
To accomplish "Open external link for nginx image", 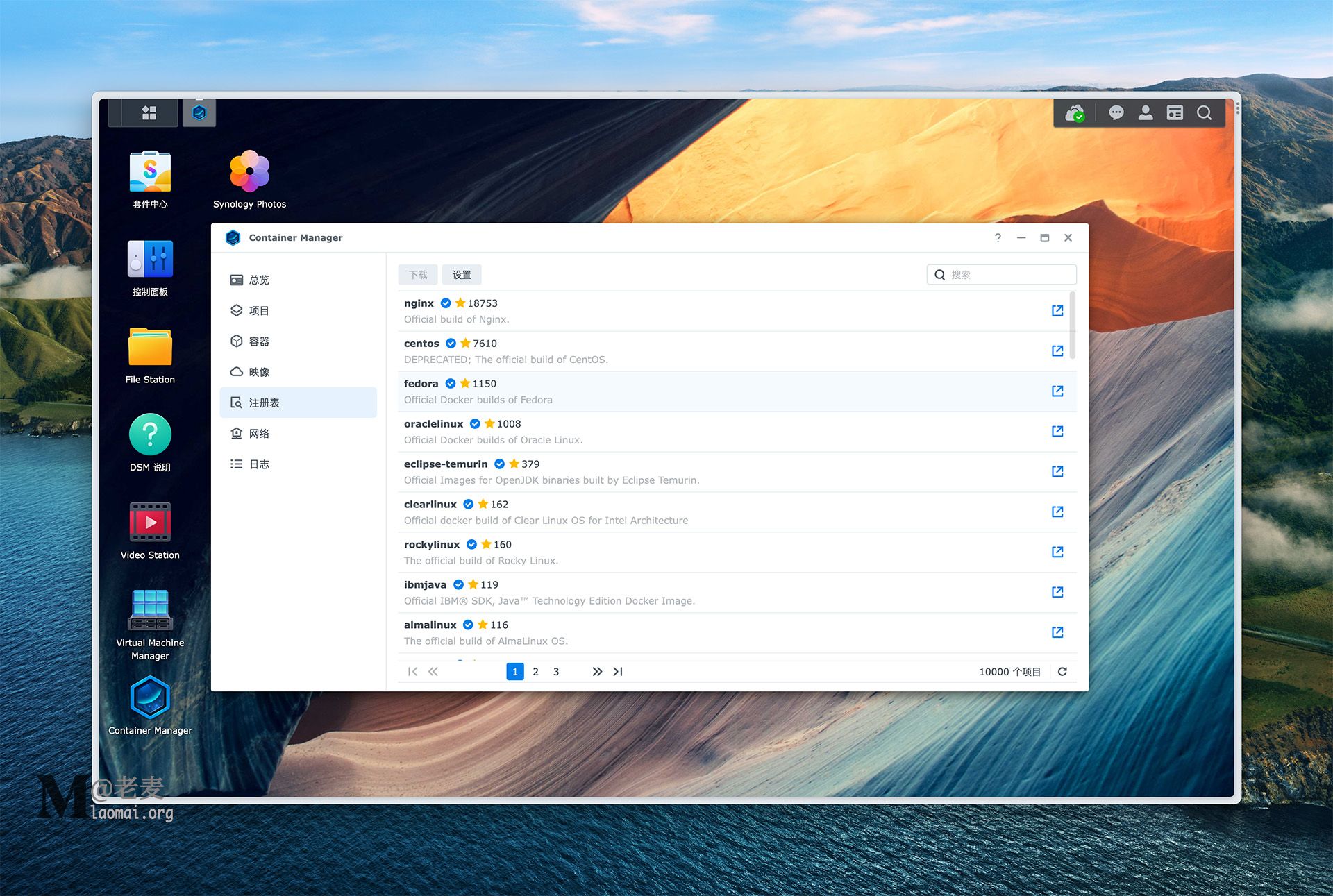I will [1057, 310].
